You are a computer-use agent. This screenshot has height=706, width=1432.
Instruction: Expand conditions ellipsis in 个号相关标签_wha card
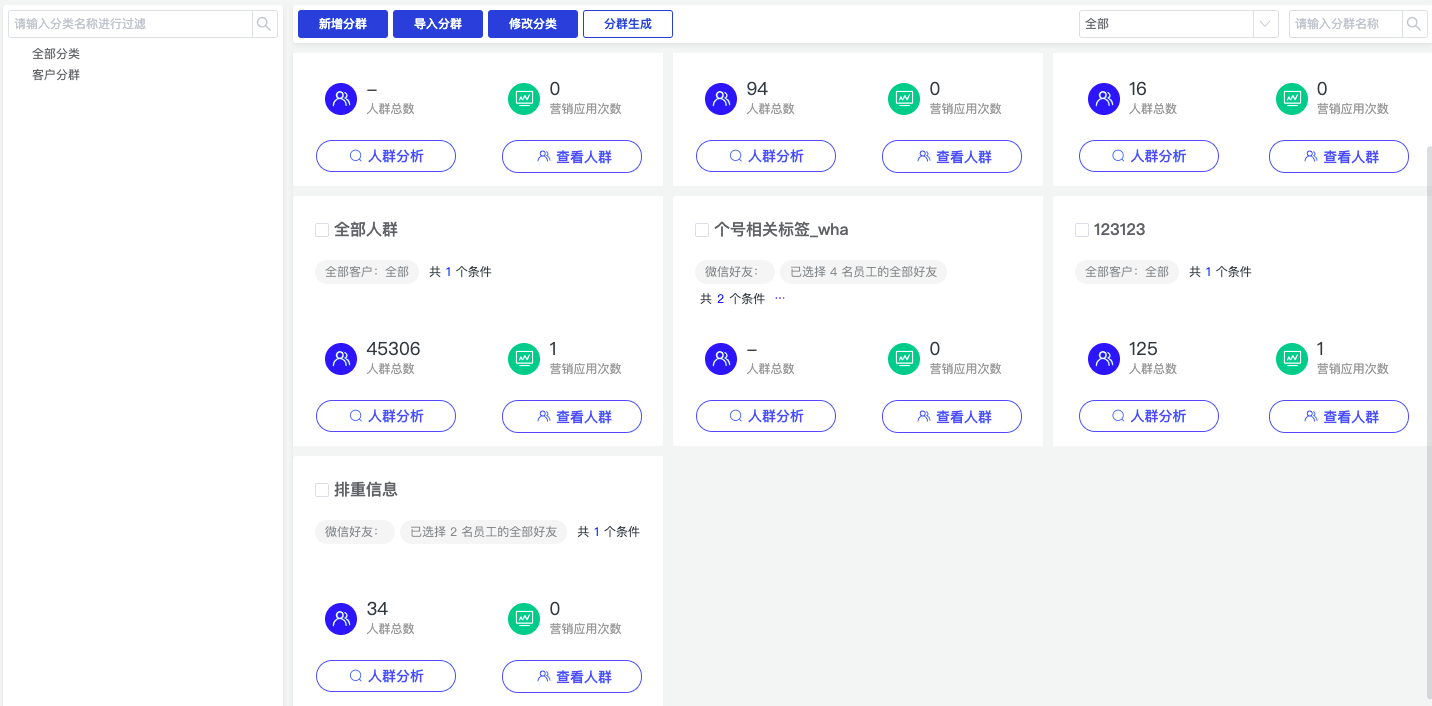tap(780, 298)
